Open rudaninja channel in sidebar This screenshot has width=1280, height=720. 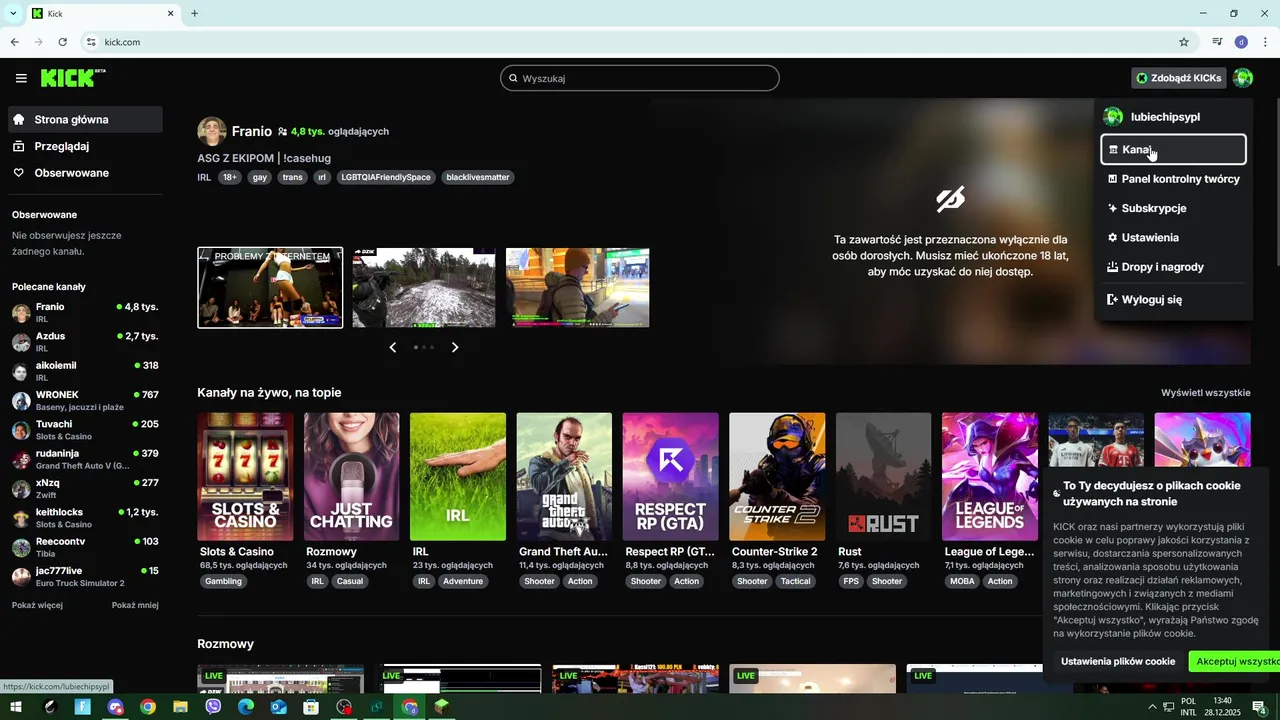(85, 459)
